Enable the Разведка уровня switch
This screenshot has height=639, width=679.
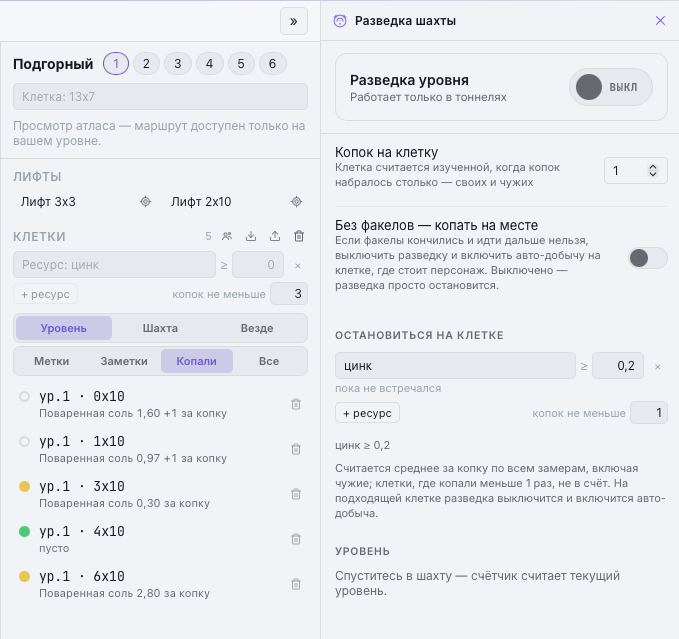pos(611,87)
